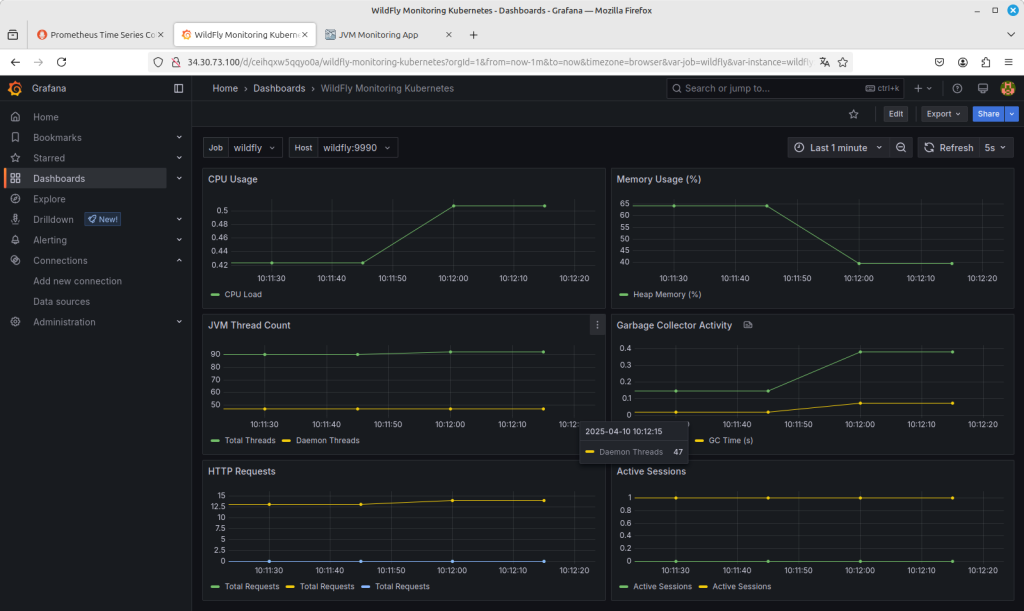Image resolution: width=1024 pixels, height=611 pixels.
Task: Open Firefox application menu
Action: [1008, 62]
